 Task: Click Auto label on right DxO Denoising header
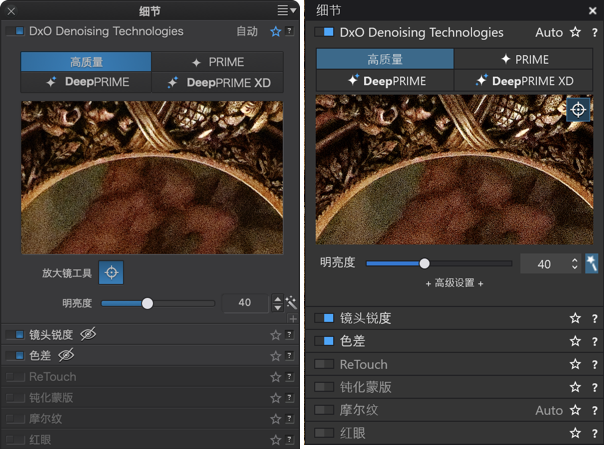(549, 33)
